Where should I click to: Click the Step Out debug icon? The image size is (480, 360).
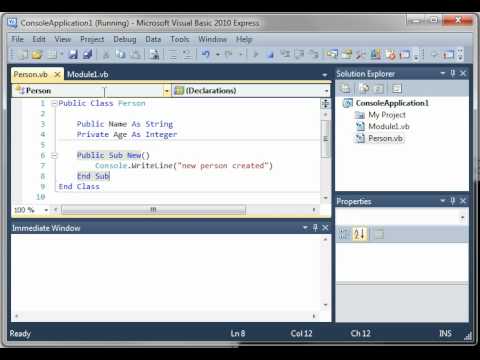(x=314, y=54)
